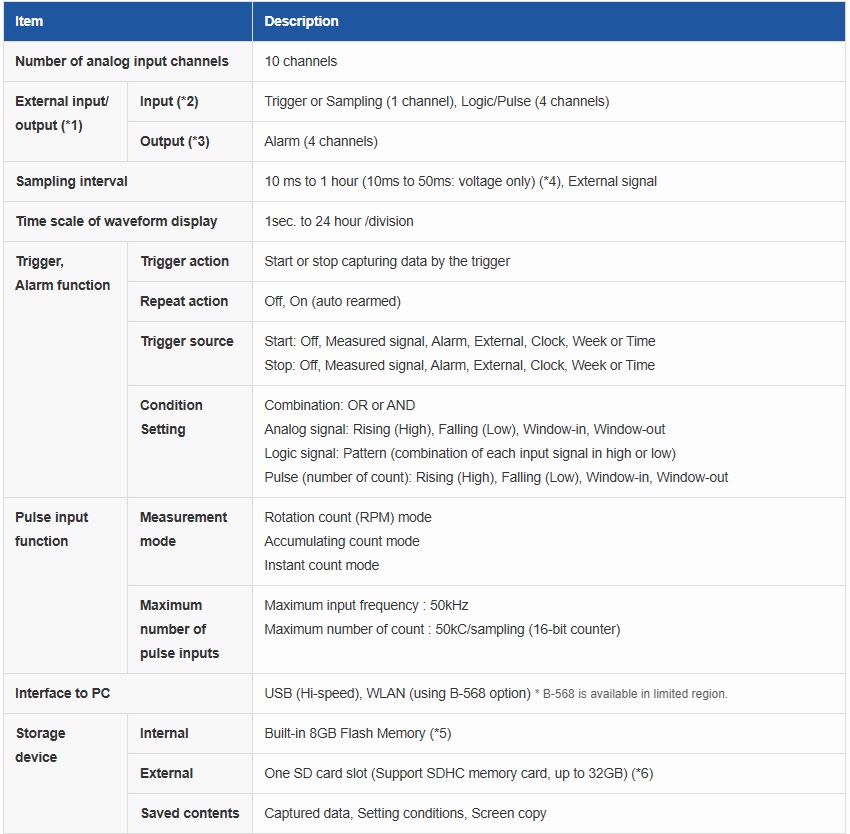Click the "Trigger source" sub-item cell

point(187,341)
